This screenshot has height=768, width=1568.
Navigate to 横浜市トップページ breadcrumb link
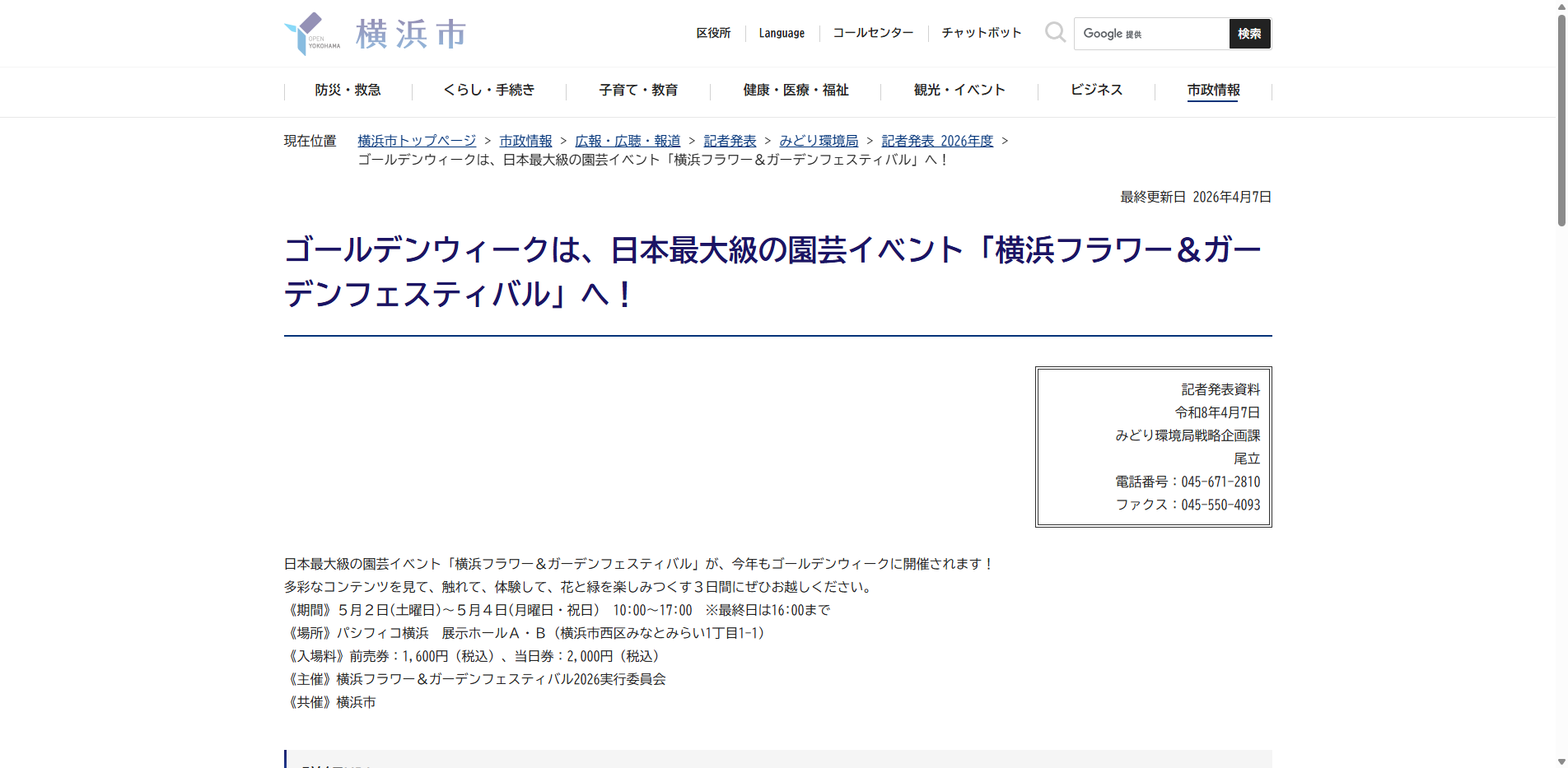point(415,141)
